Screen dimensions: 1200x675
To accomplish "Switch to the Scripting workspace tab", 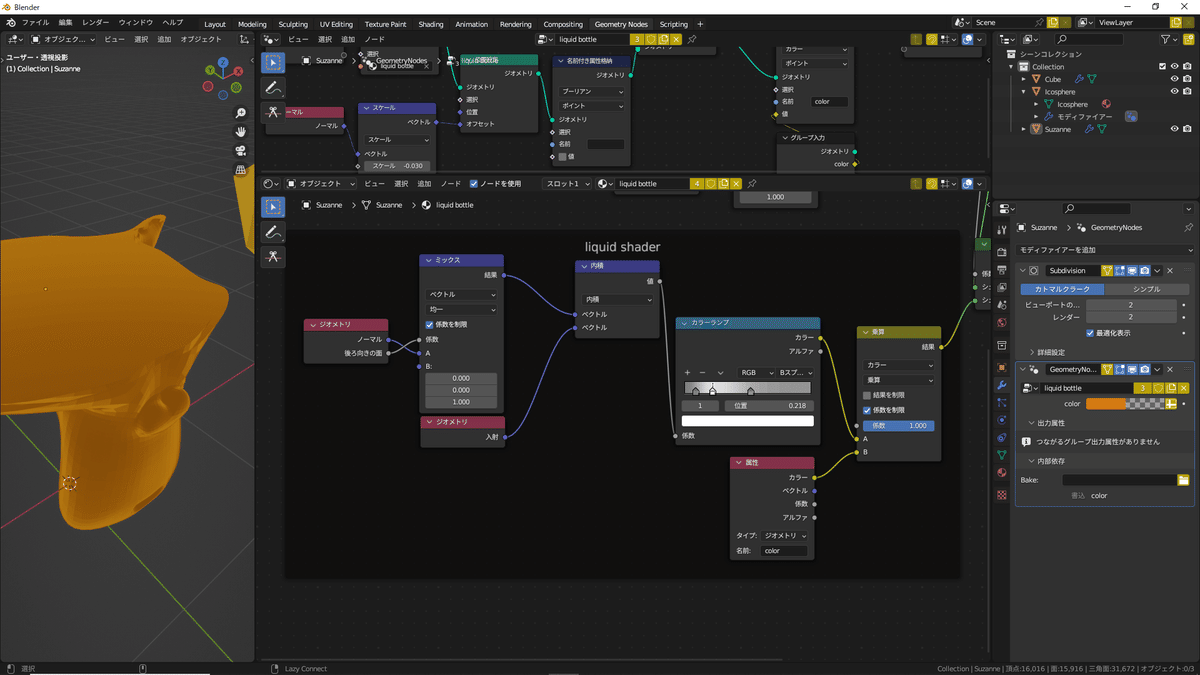I will coord(674,24).
